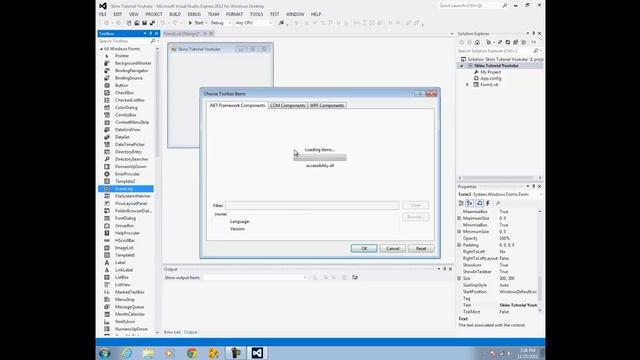Collapse the All Windows Forms category
640x360 pixels.
[x=102, y=49]
